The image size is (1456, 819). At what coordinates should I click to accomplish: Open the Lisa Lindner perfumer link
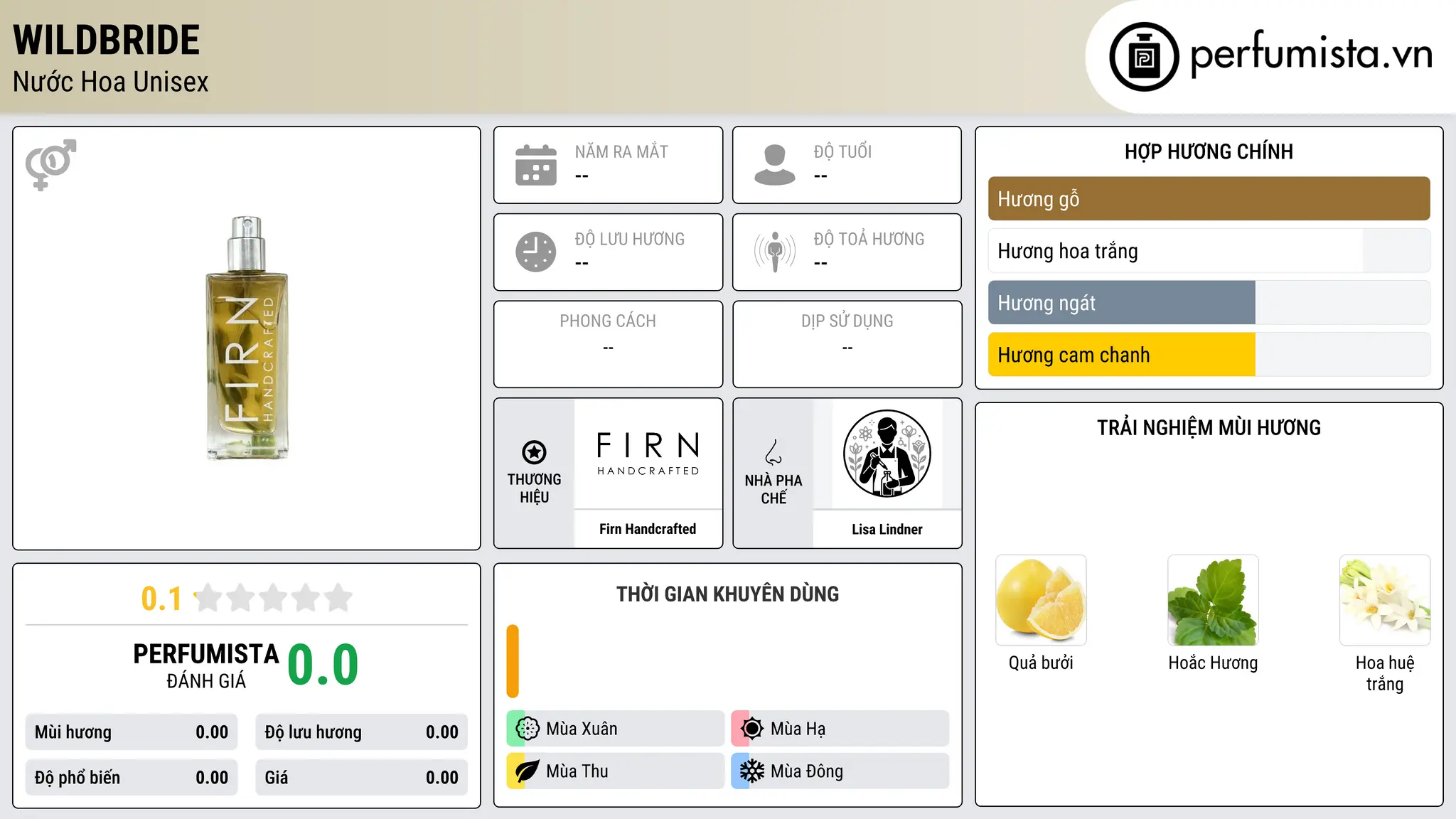coord(887,530)
